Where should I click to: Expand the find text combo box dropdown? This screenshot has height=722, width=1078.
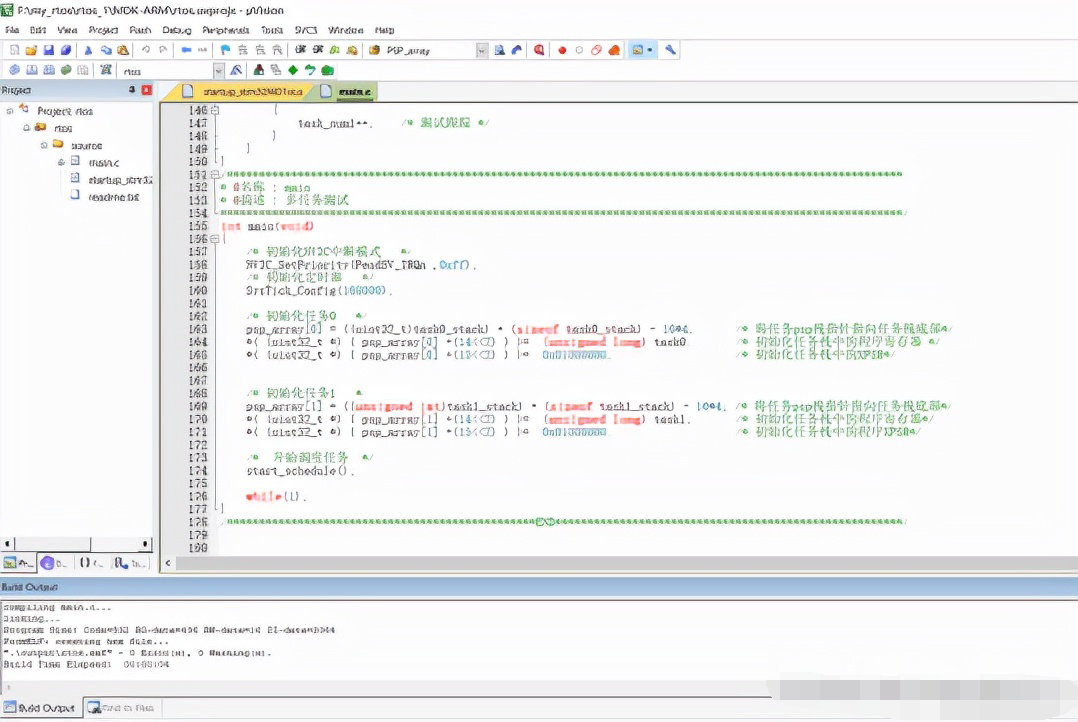(x=482, y=50)
